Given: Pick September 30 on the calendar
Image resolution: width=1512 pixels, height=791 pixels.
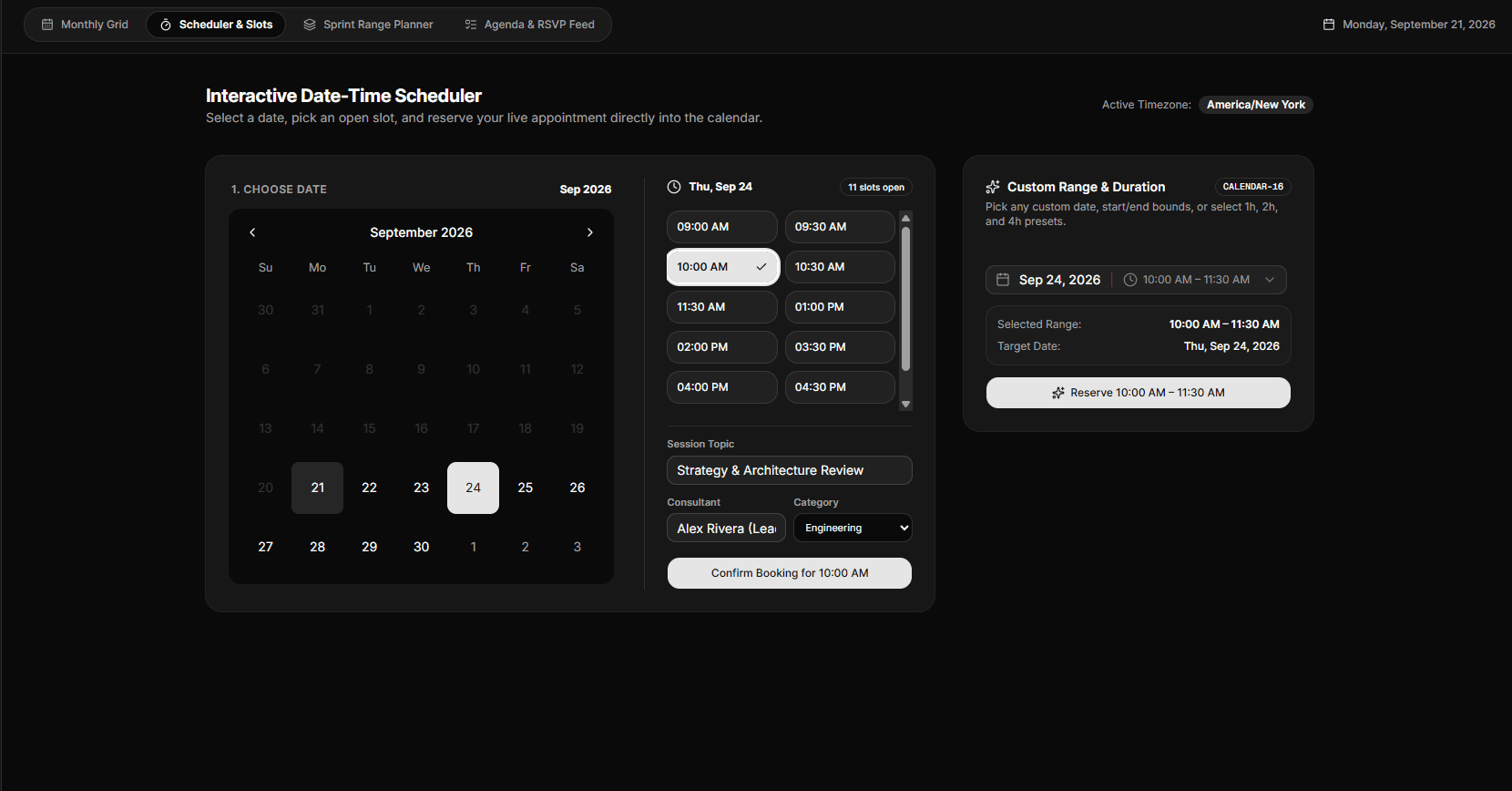Looking at the screenshot, I should (421, 547).
